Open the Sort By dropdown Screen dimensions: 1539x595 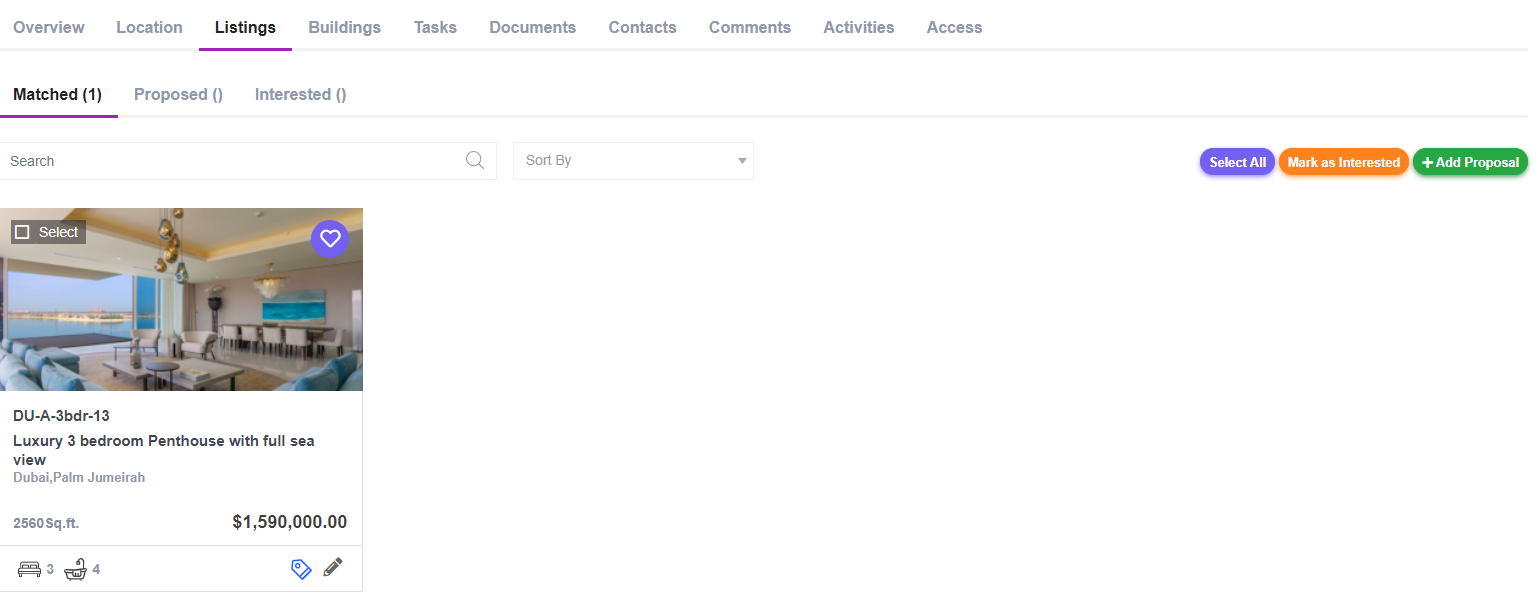(632, 161)
